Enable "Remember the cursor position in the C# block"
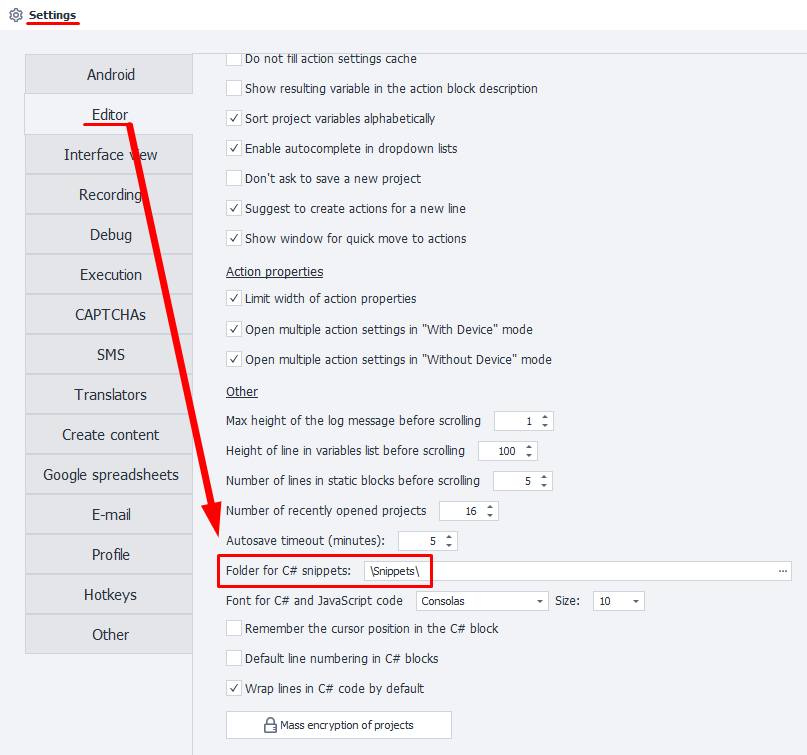807x755 pixels. point(233,628)
